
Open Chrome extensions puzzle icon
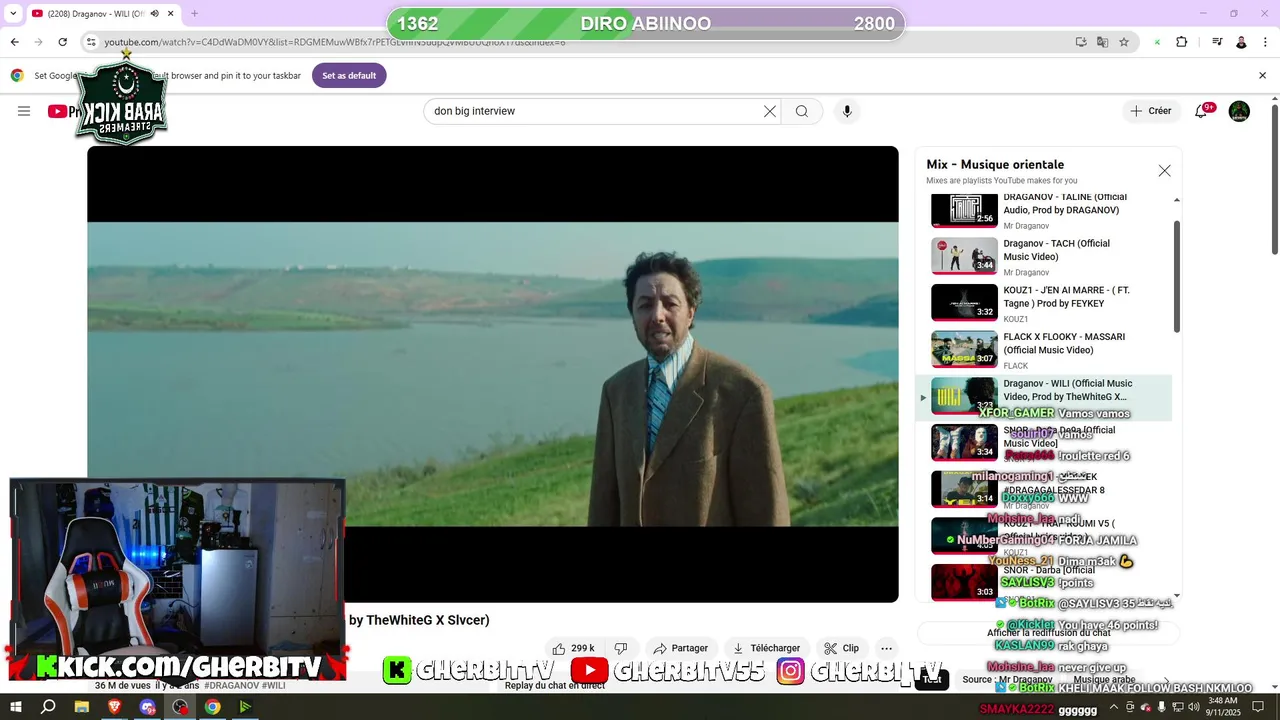click(1182, 42)
